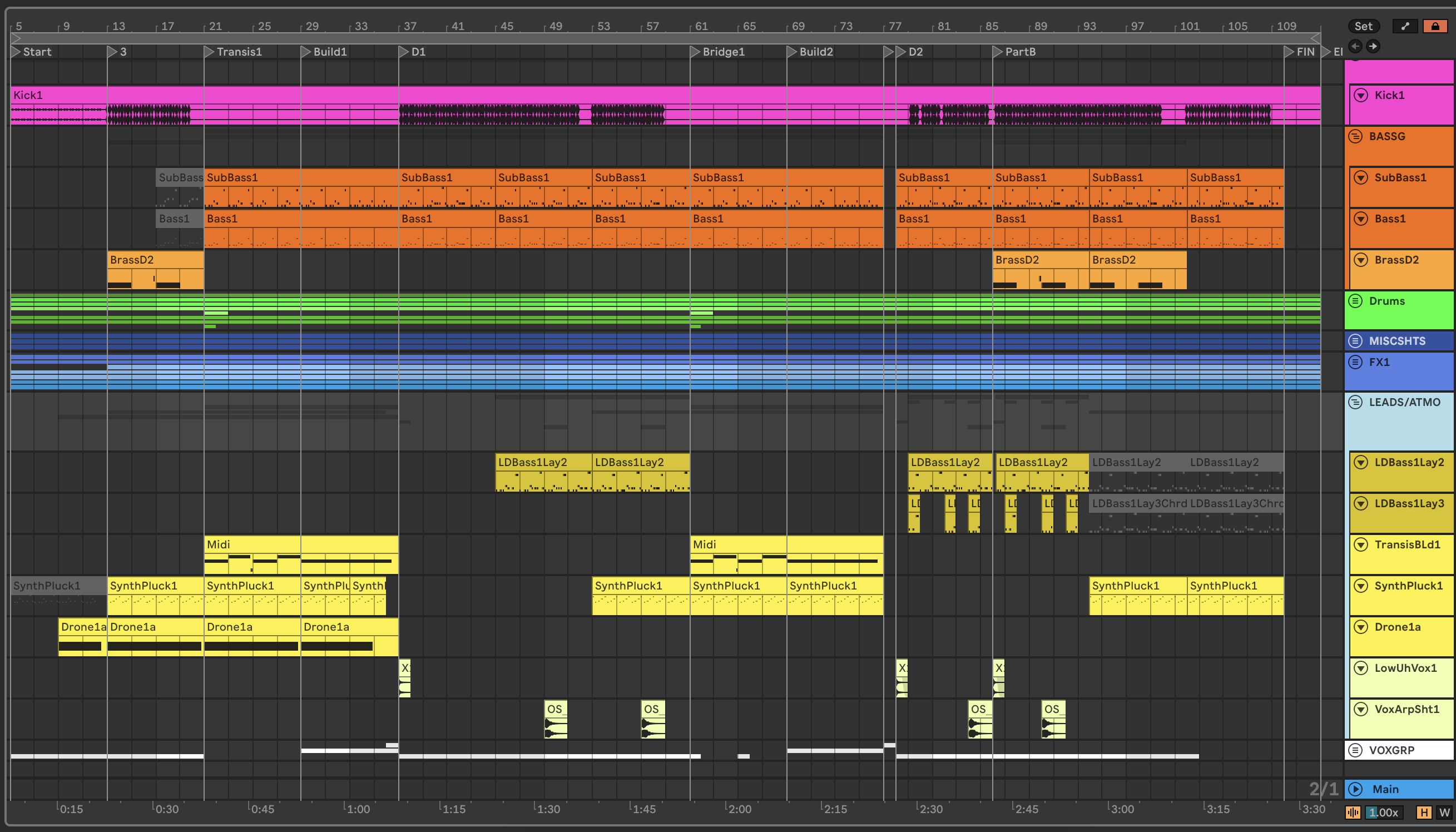Click the Main track play icon
1456x832 pixels.
click(1355, 789)
